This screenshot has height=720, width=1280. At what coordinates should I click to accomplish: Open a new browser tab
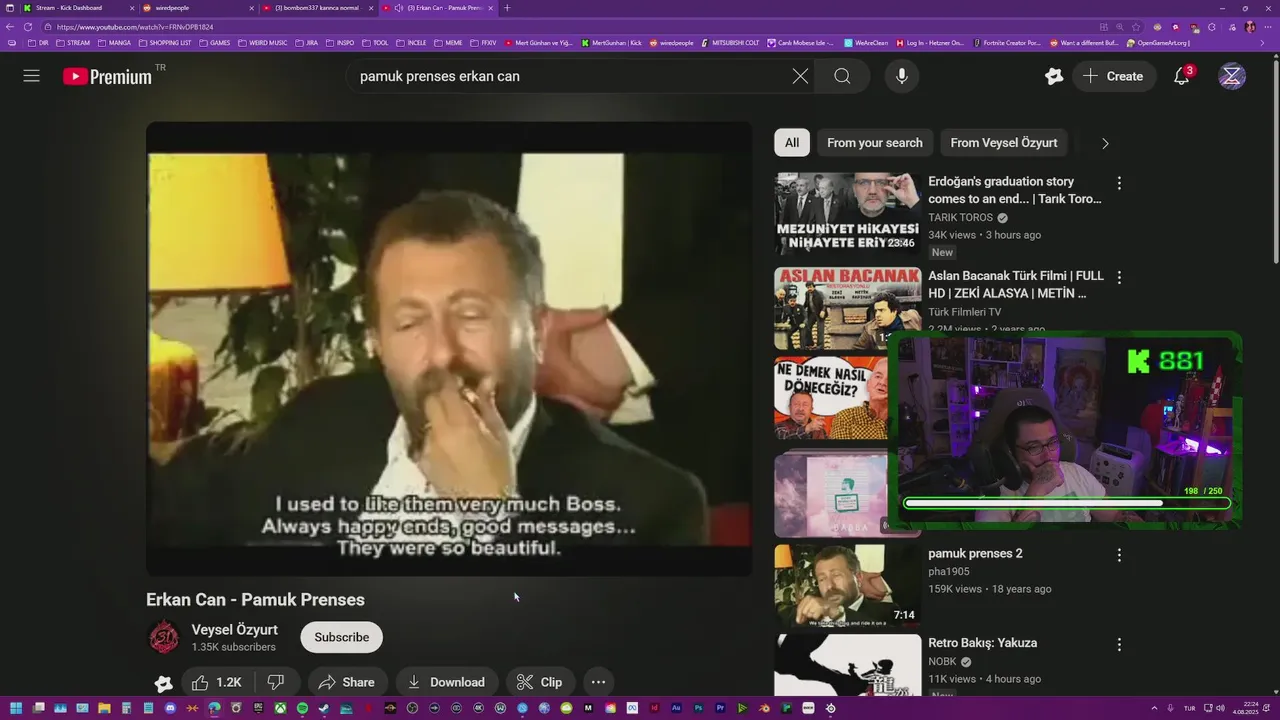[507, 8]
